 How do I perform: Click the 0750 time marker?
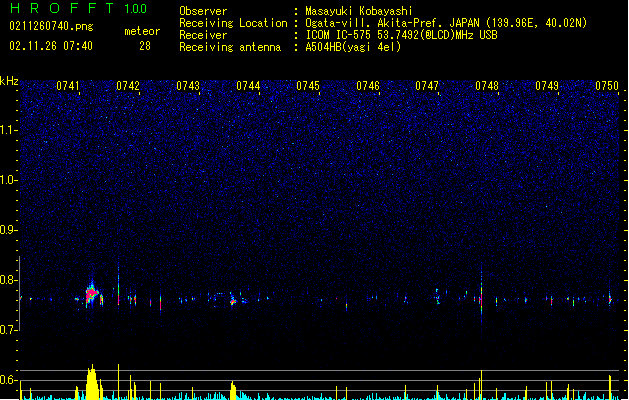pos(607,86)
